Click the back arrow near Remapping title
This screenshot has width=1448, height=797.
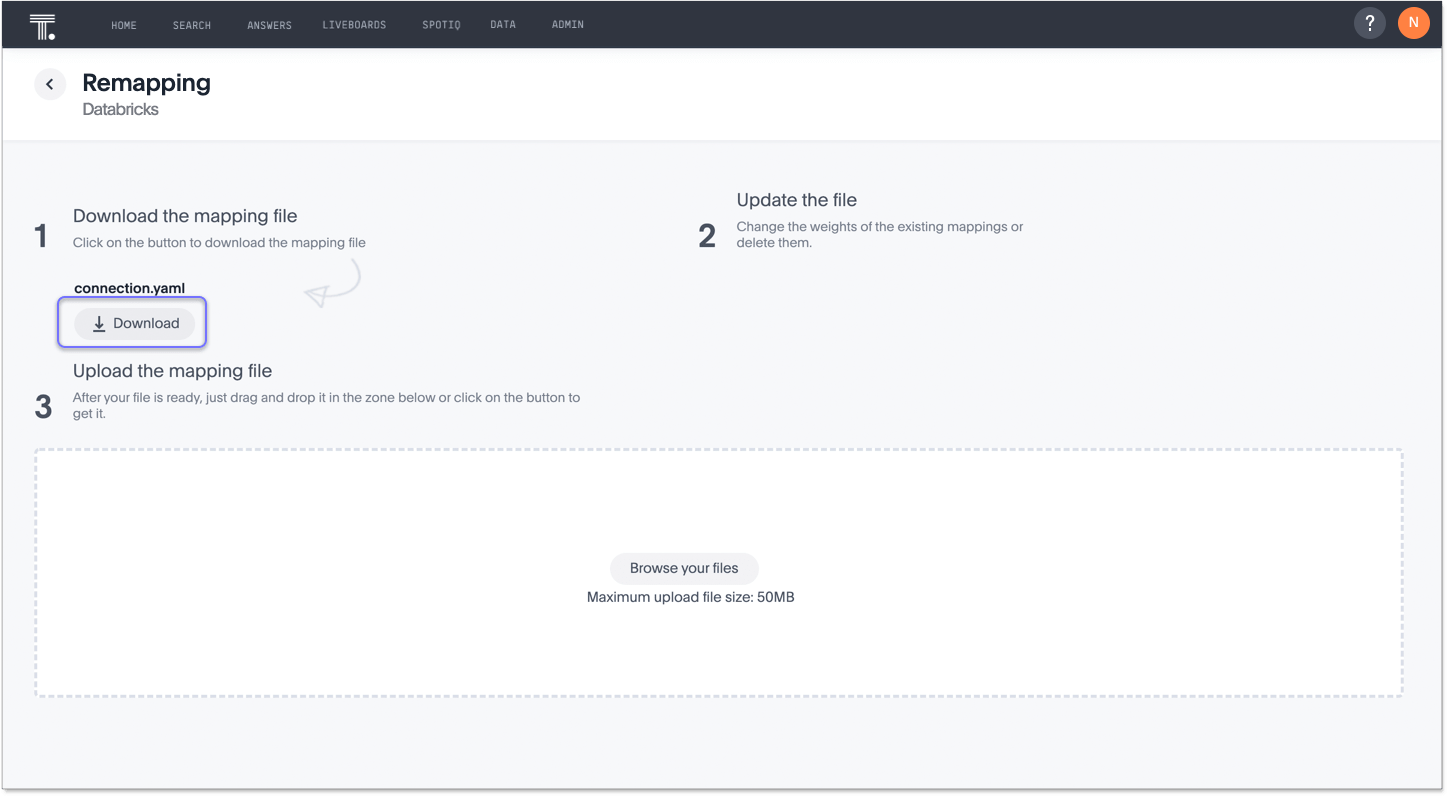(x=50, y=84)
